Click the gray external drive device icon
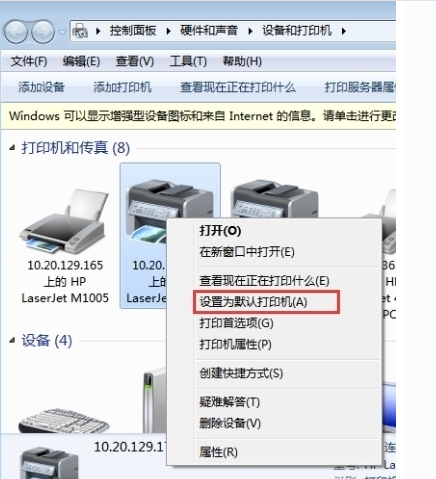 (155, 400)
